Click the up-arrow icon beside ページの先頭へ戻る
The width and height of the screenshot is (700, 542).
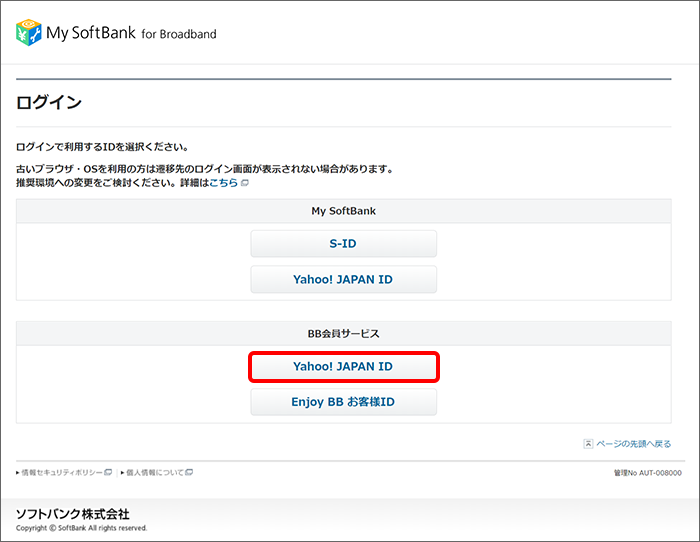point(588,444)
